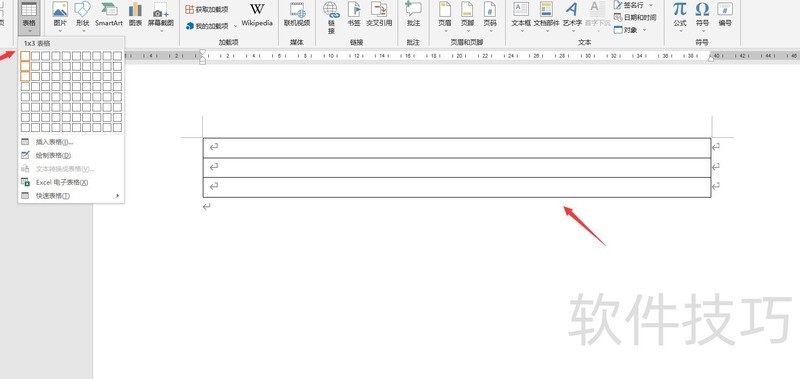Expand 签名行 dropdown arrow

[x=652, y=5]
